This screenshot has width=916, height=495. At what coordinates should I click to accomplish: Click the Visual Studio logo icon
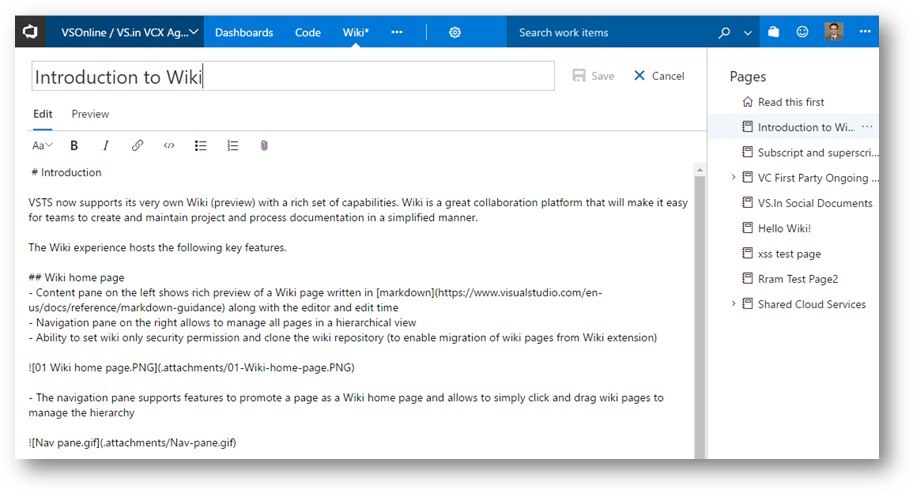tap(30, 32)
